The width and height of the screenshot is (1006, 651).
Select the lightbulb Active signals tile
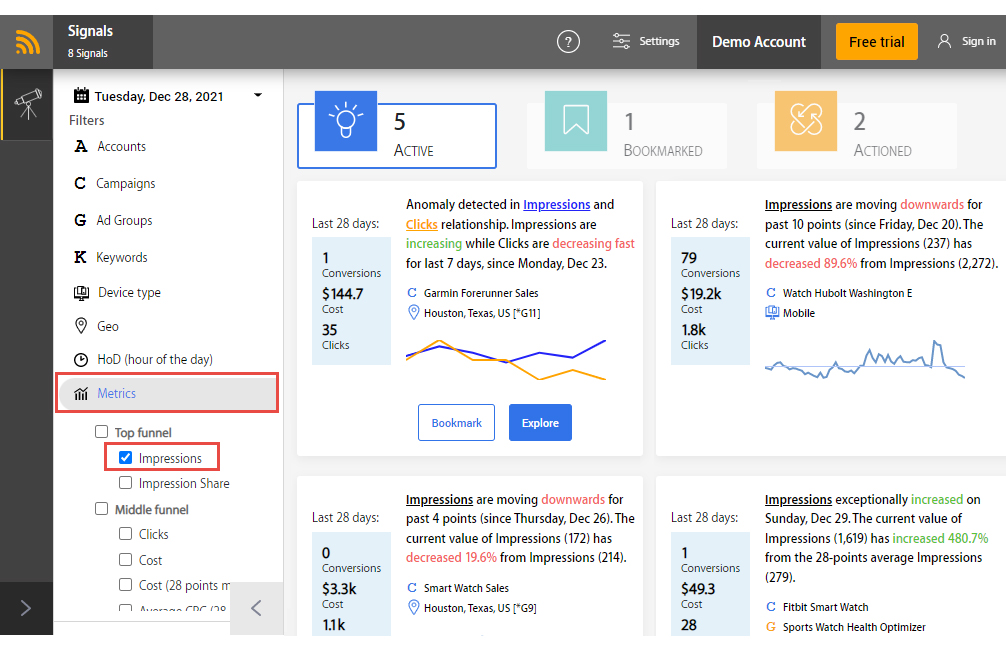[346, 121]
